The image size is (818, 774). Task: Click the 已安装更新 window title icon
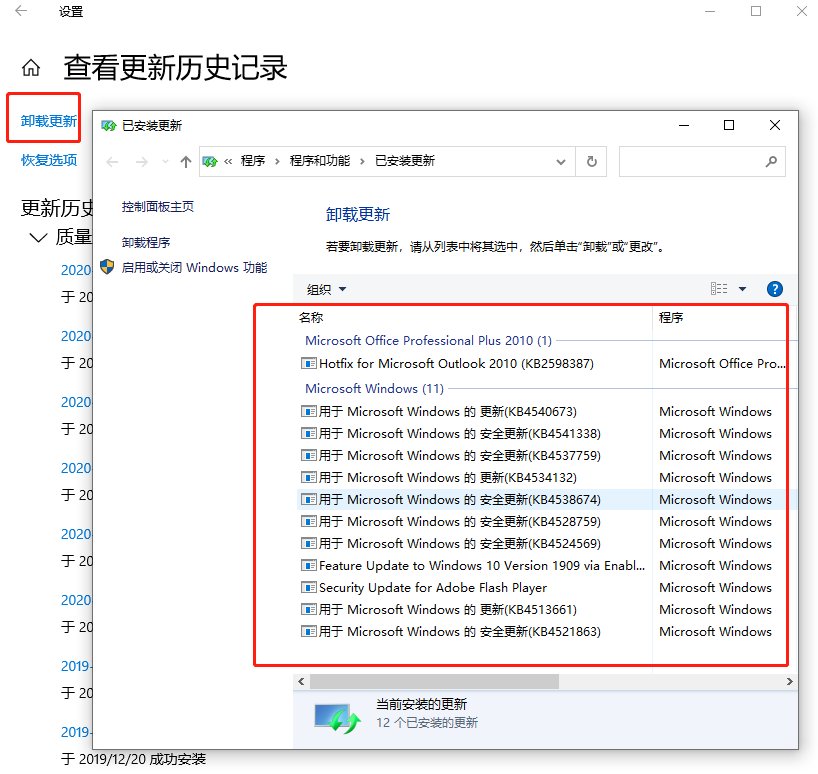click(109, 126)
